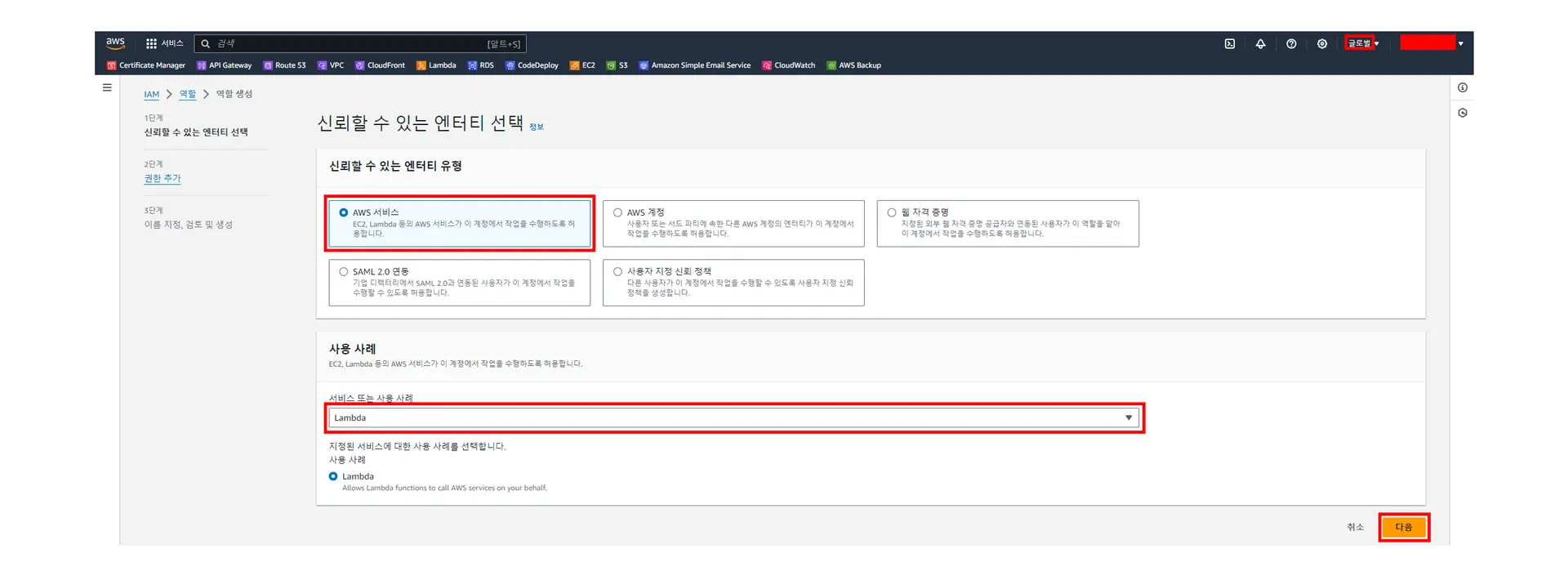Image resolution: width=1568 pixels, height=576 pixels.
Task: Select the 웹 자격 증명 radio option
Action: click(892, 212)
